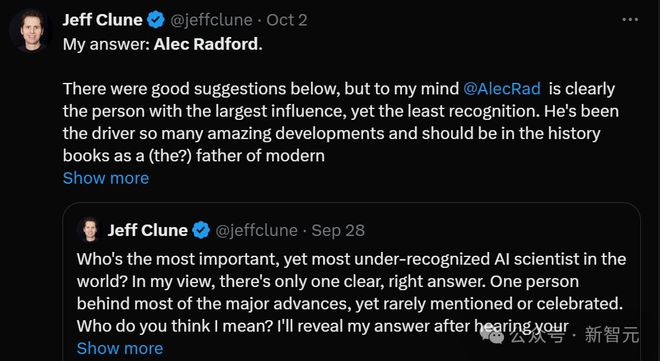Expand the quoted tweet with Show more
Image resolution: width=660 pixels, height=361 pixels.
pyautogui.click(x=120, y=348)
